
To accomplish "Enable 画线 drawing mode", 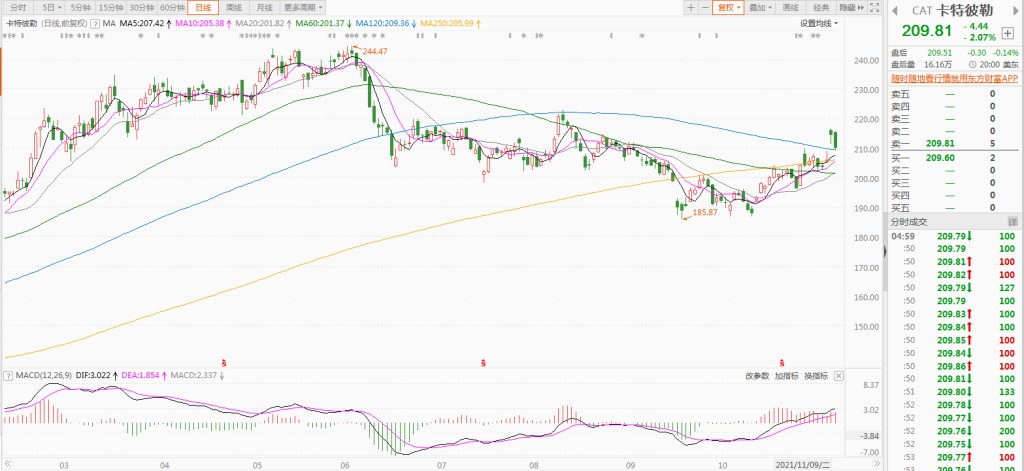I will pos(791,7).
